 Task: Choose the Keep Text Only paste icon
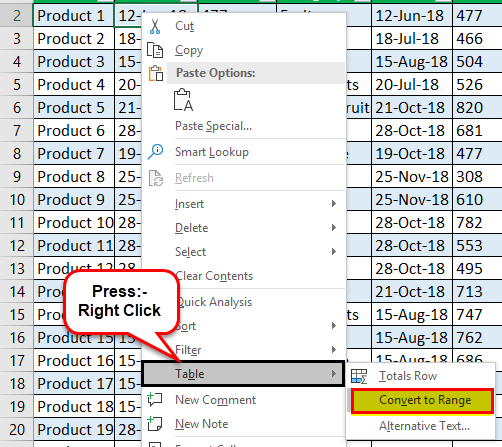coord(183,100)
